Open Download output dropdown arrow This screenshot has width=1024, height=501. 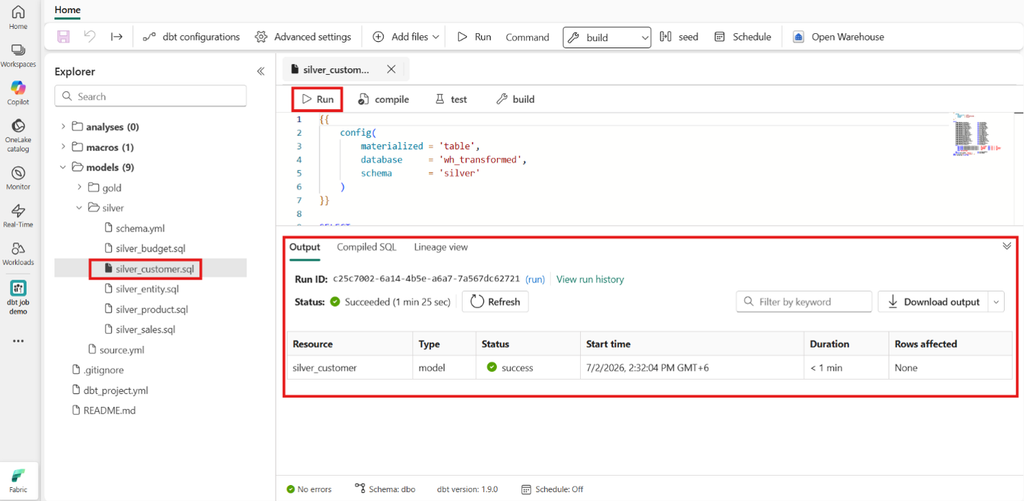click(x=996, y=302)
